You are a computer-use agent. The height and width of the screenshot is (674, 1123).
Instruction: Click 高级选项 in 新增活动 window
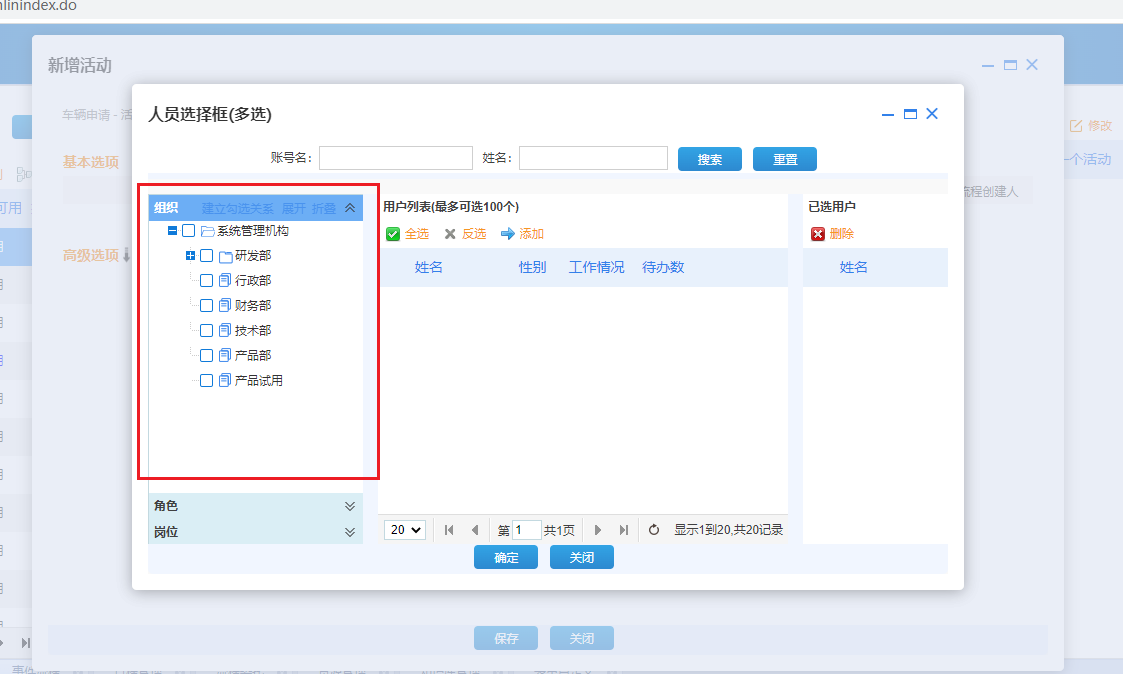point(91,255)
